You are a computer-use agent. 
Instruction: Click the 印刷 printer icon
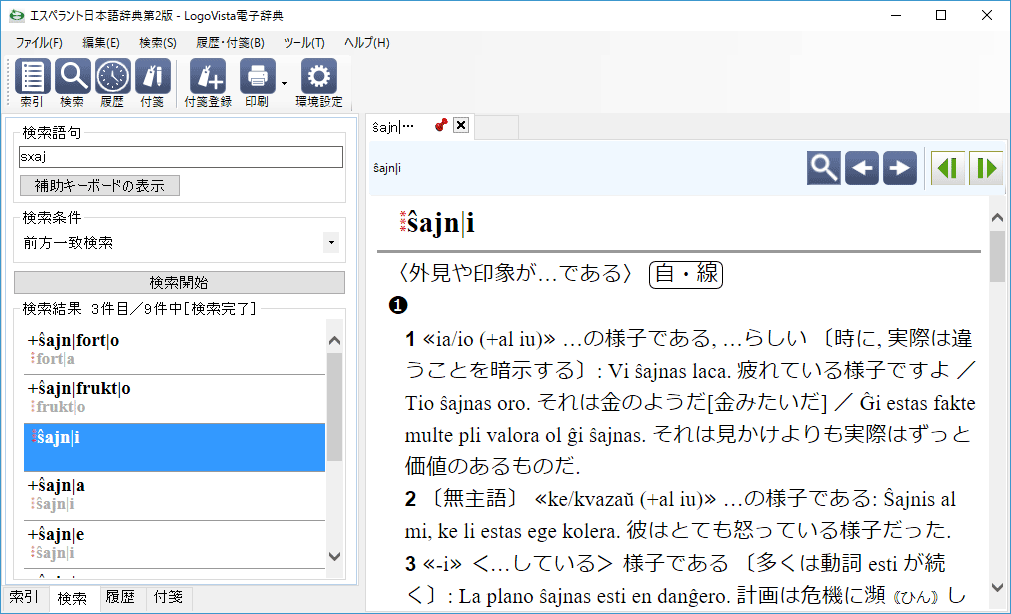[x=257, y=77]
